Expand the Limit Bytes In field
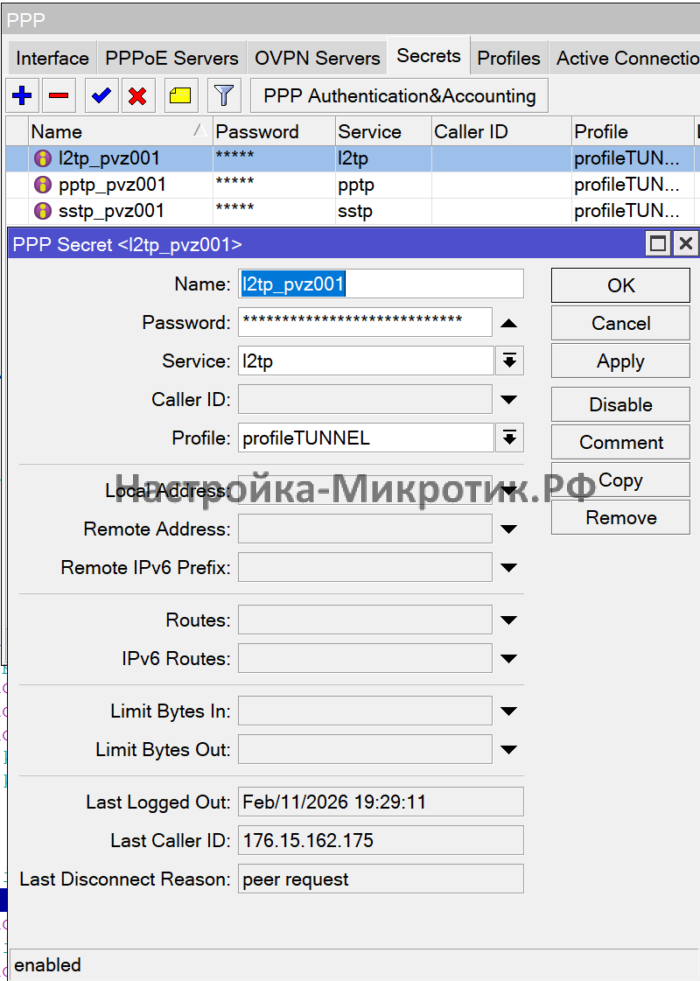 click(509, 712)
